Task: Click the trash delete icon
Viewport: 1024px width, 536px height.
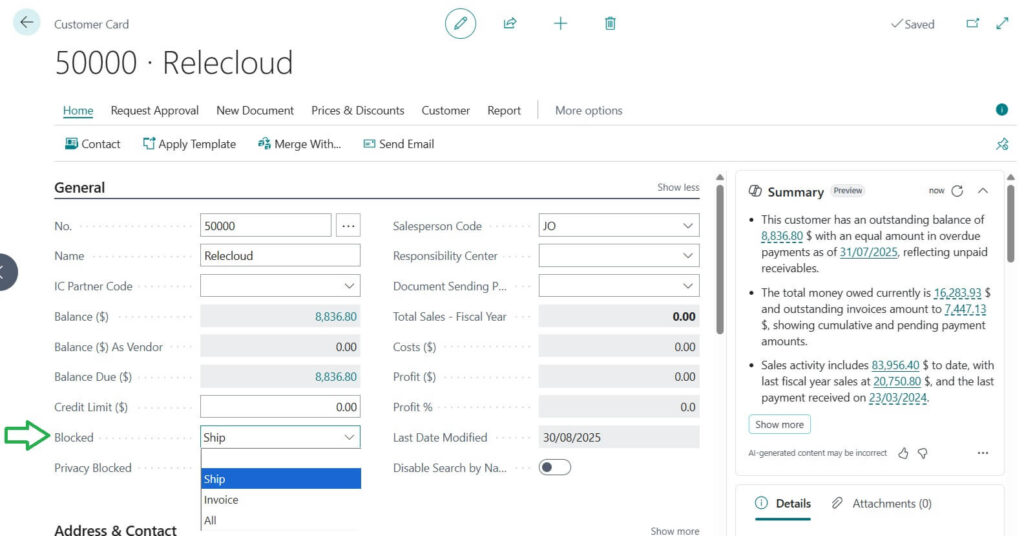Action: (610, 23)
